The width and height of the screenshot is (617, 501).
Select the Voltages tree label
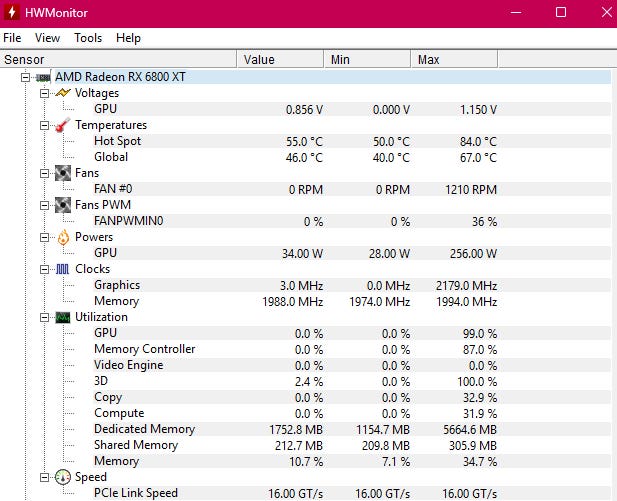(x=97, y=93)
